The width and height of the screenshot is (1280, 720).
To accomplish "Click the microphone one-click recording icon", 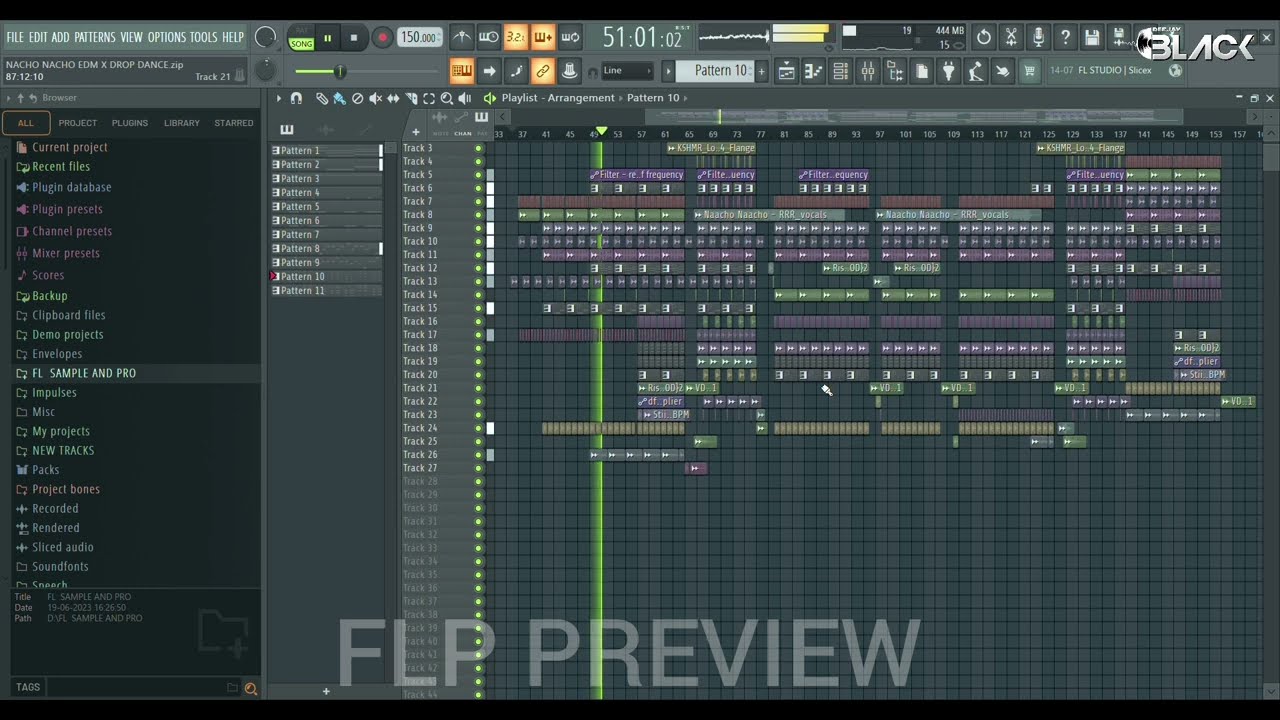I will [1038, 37].
